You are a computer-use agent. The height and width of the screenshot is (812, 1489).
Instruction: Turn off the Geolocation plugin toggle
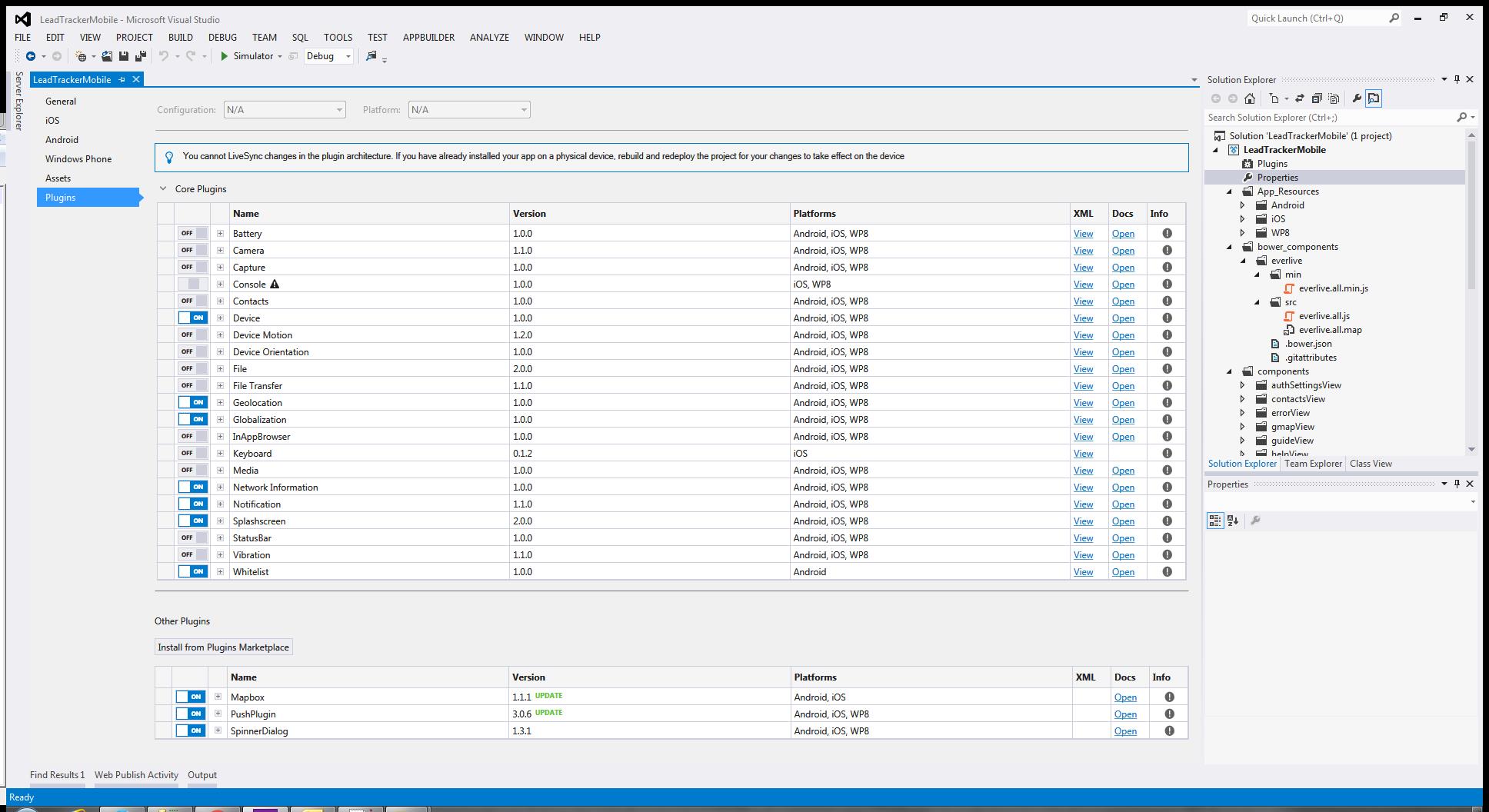[x=192, y=402]
